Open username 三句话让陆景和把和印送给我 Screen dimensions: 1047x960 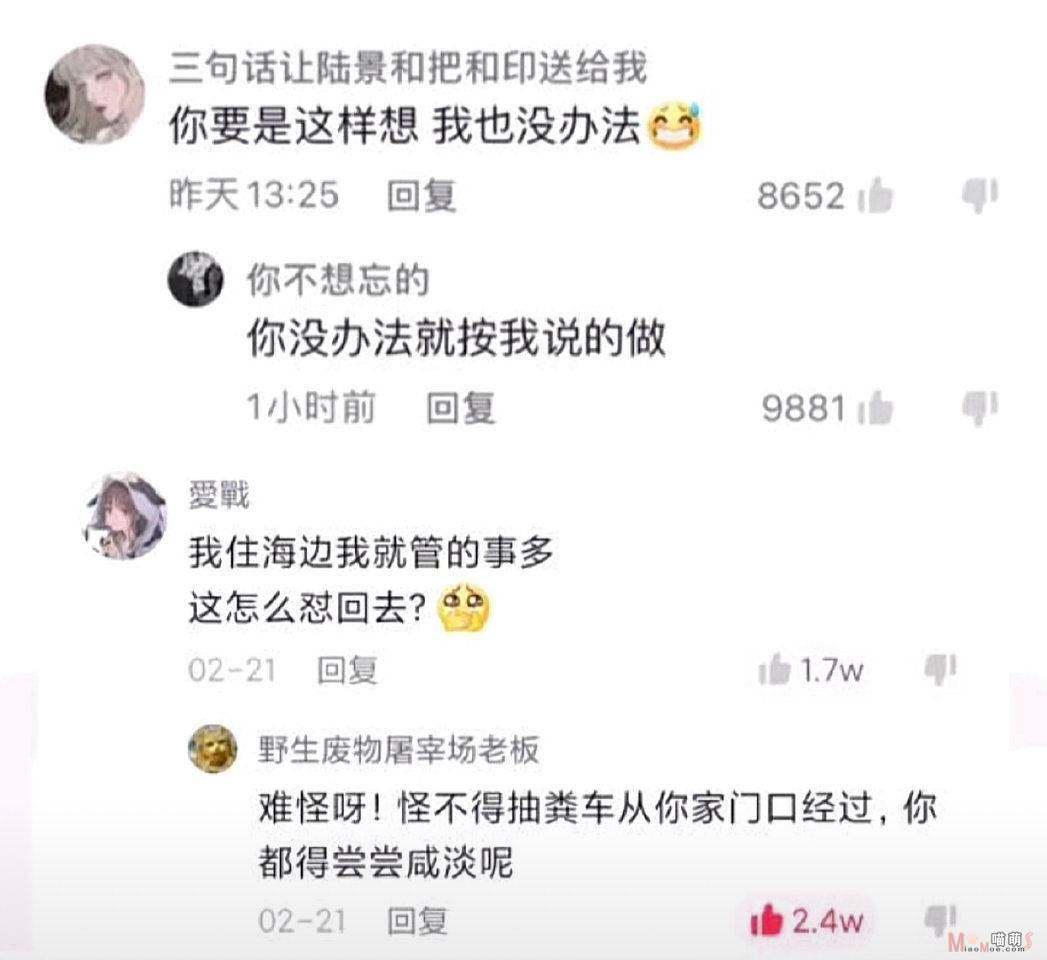(x=408, y=69)
